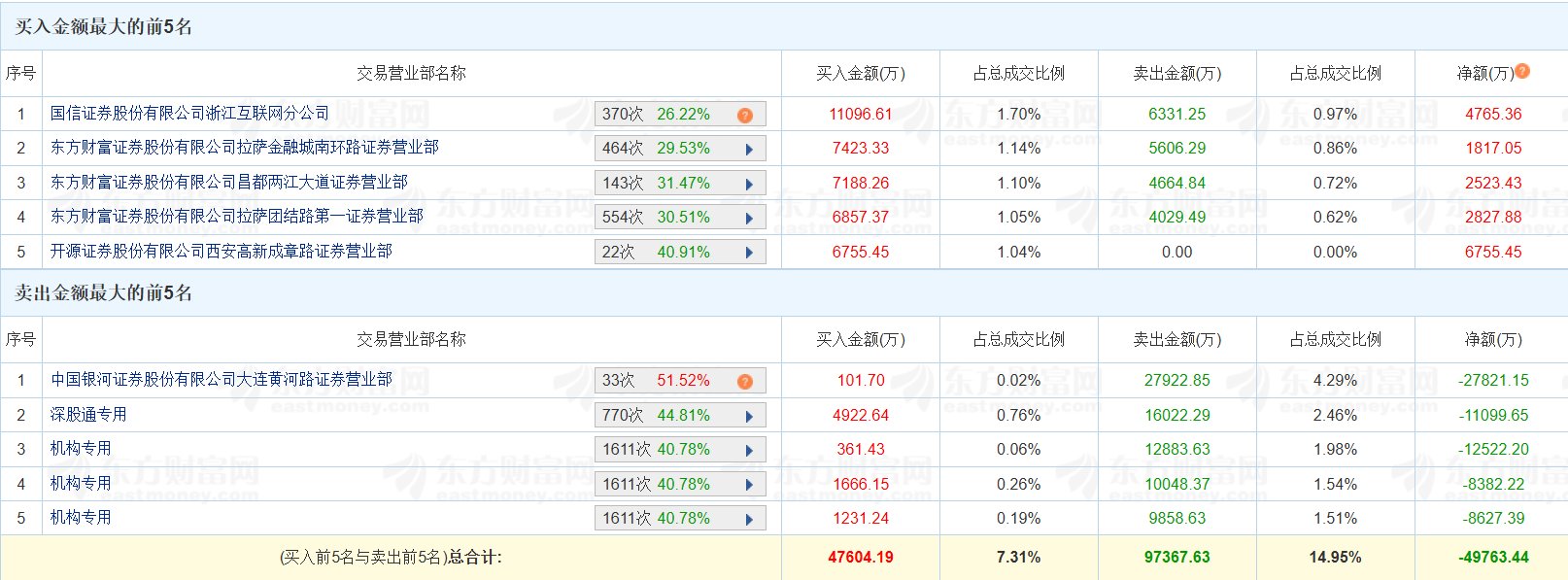Expand the 22次 40.91% arrow

pos(749,253)
